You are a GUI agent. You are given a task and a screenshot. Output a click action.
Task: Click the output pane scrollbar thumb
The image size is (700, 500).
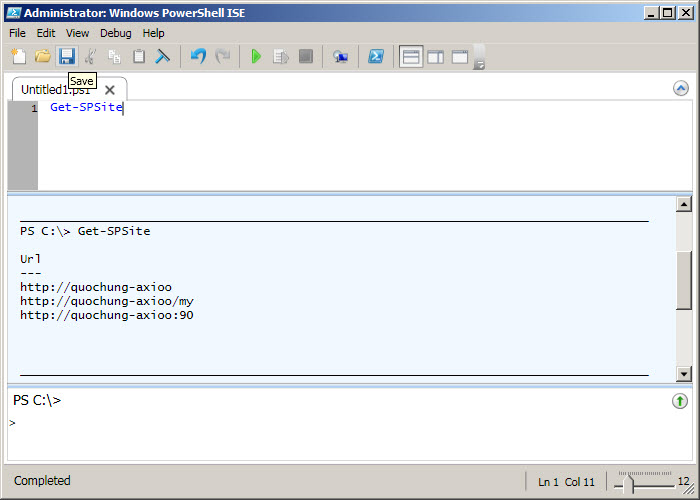coord(683,280)
